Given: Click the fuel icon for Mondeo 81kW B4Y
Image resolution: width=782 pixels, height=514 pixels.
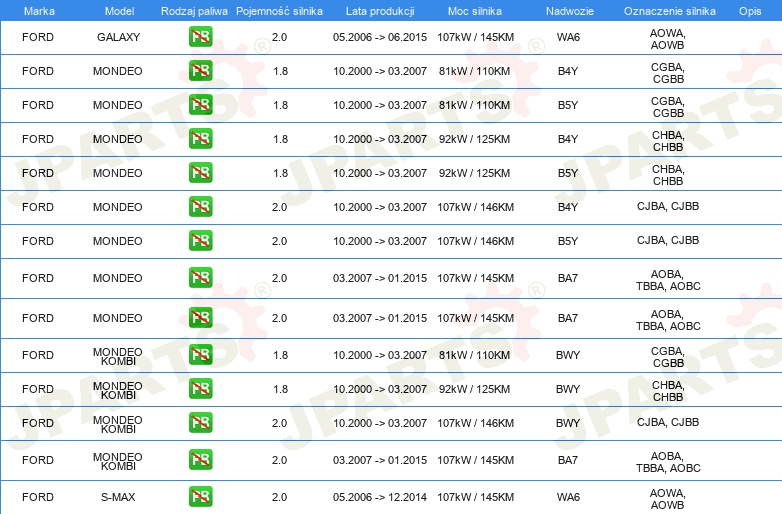Looking at the screenshot, I should pos(200,71).
